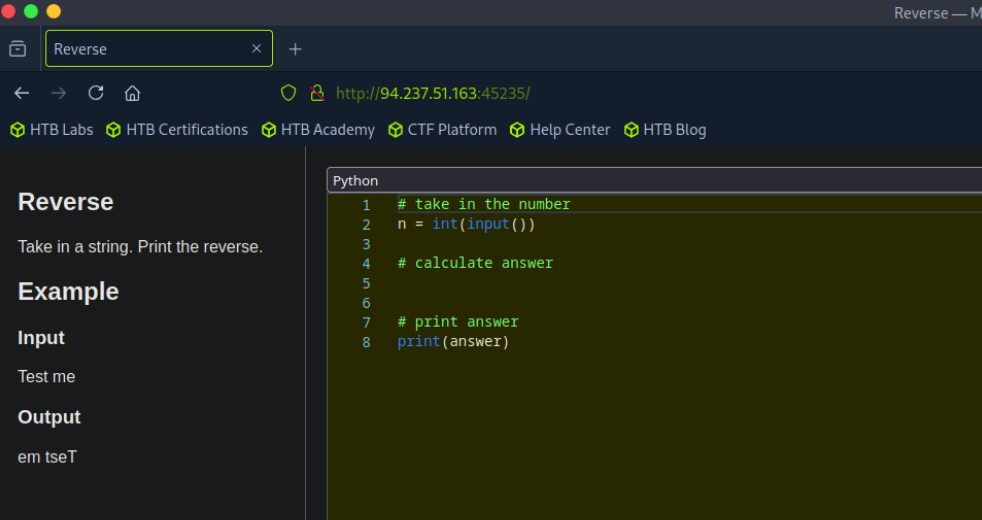Go to the home page icon
The width and height of the screenshot is (982, 520).
click(132, 93)
